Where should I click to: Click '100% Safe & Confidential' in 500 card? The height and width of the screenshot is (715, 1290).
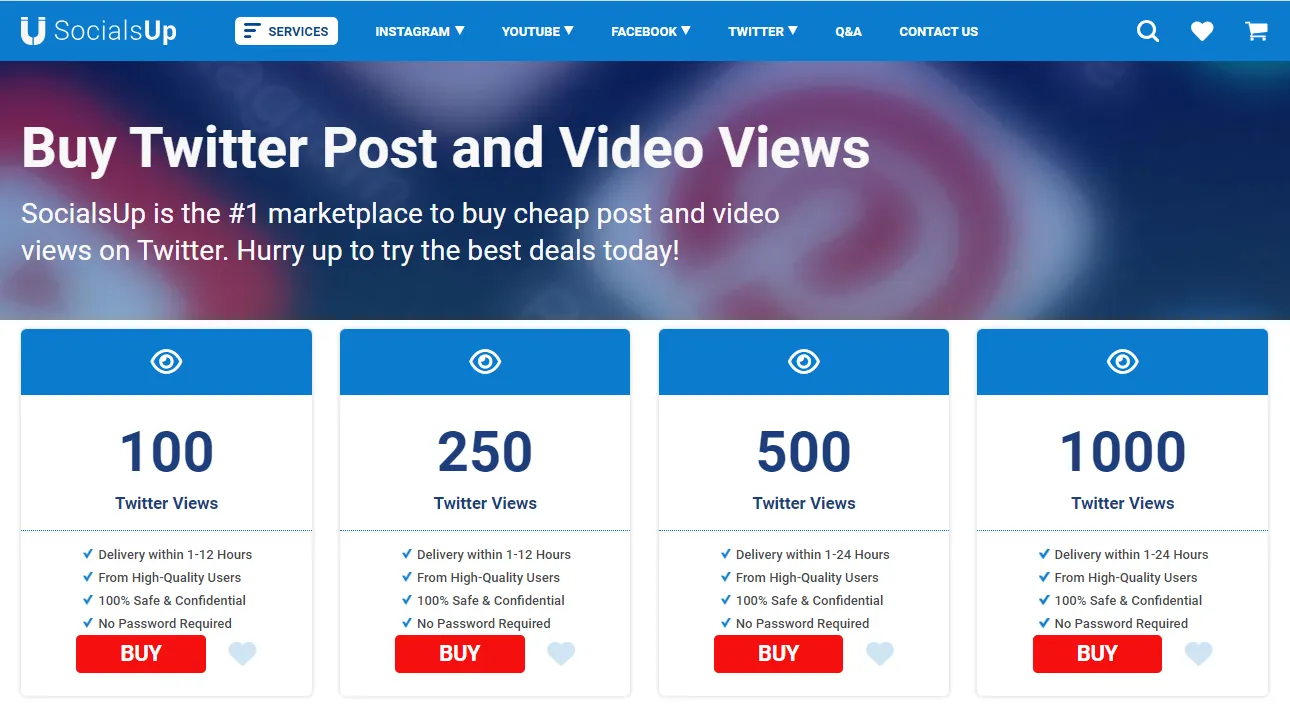tap(810, 600)
